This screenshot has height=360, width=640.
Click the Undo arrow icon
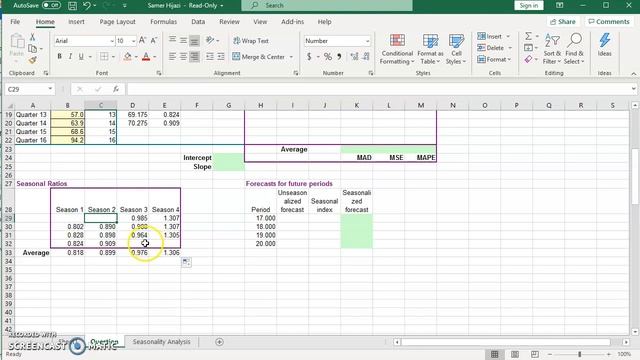coord(87,6)
